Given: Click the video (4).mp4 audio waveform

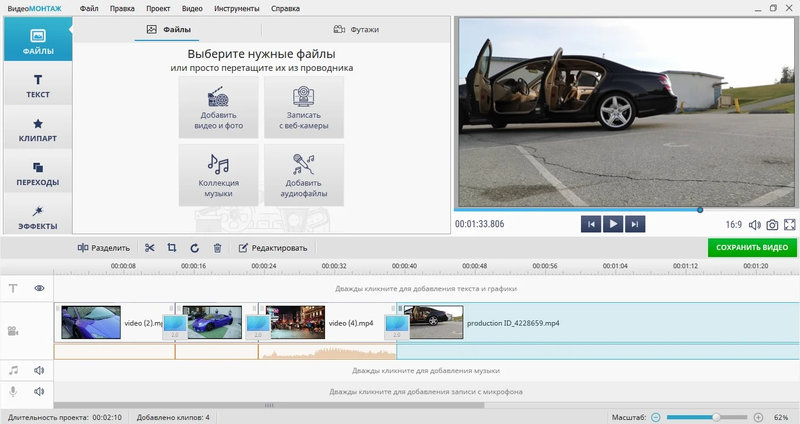Looking at the screenshot, I should [x=327, y=352].
